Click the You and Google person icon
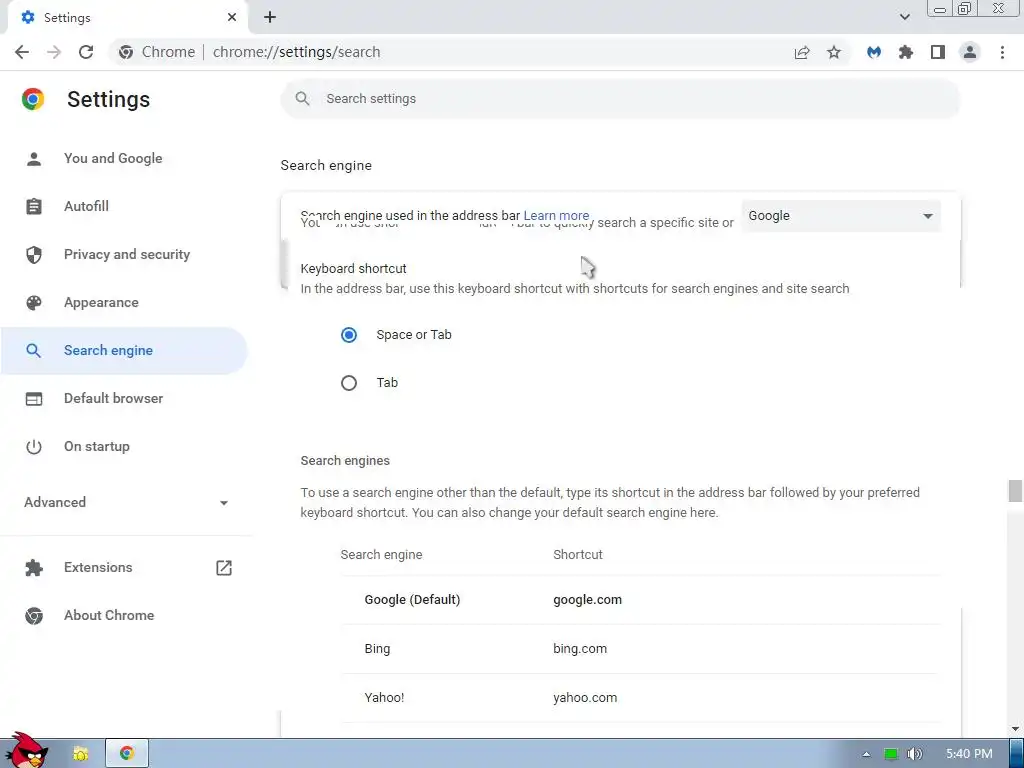Image resolution: width=1024 pixels, height=768 pixels. point(33,159)
